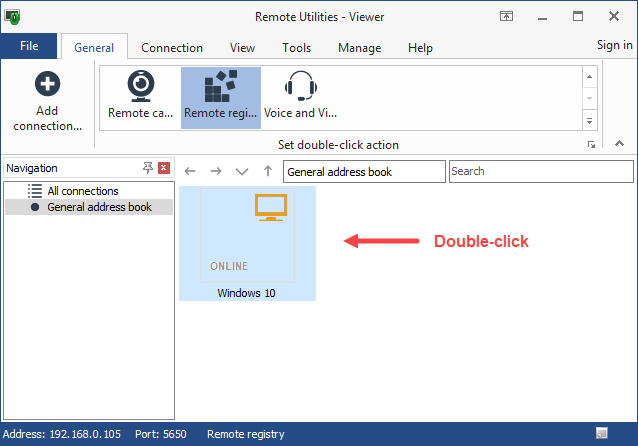Click the Port: 5650 status text

161,434
